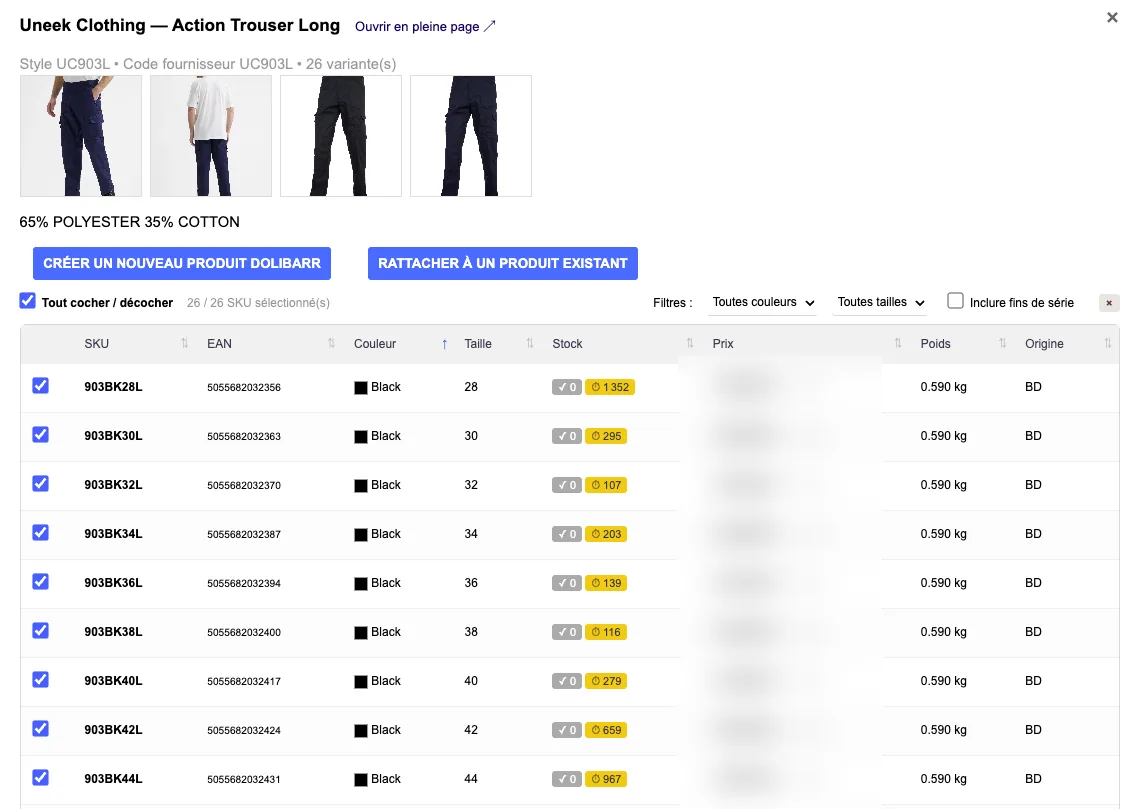The width and height of the screenshot is (1131, 809).
Task: Enable Inclure fins de série checkbox
Action: [955, 301]
